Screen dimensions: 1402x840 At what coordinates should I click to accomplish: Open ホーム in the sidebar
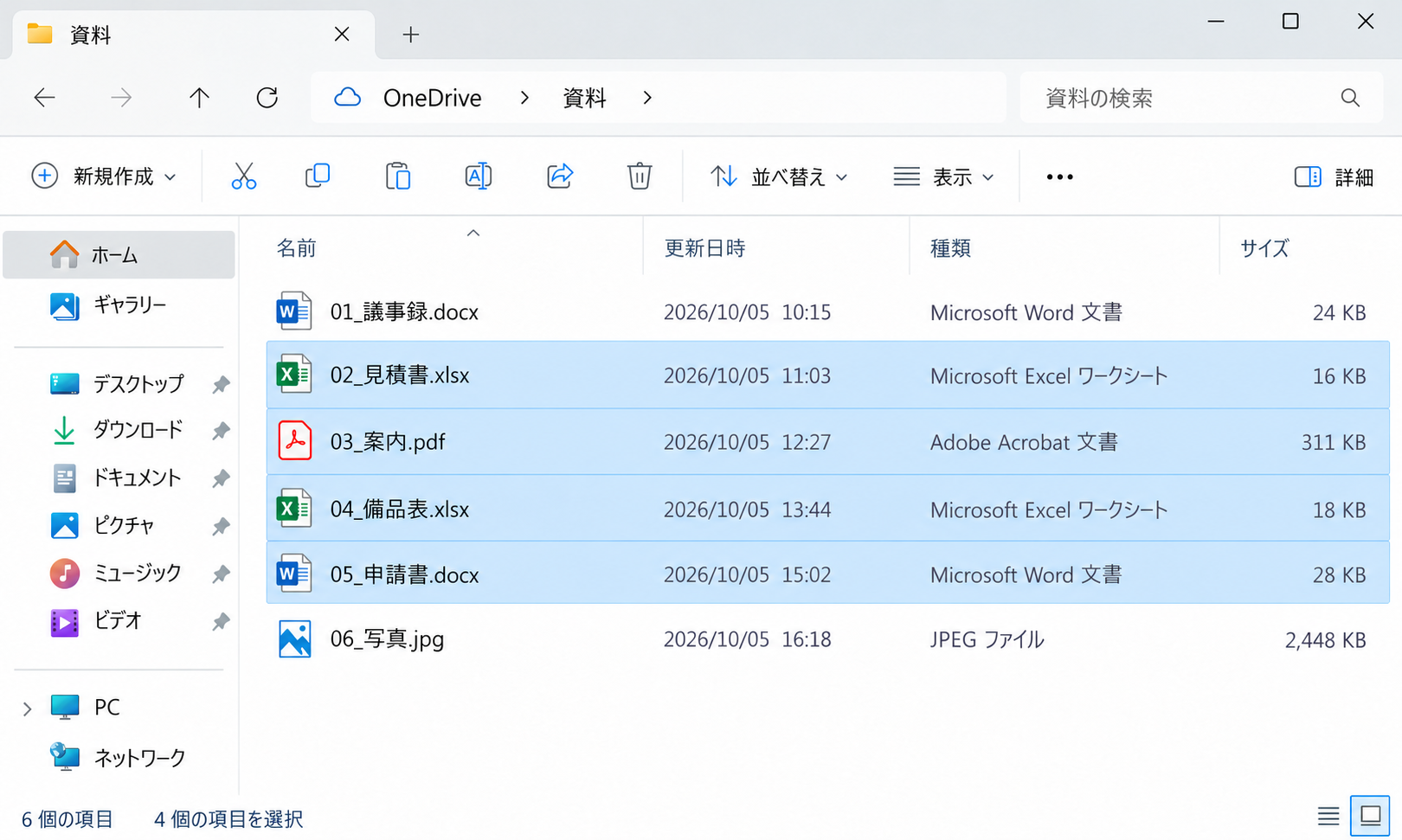(x=119, y=254)
